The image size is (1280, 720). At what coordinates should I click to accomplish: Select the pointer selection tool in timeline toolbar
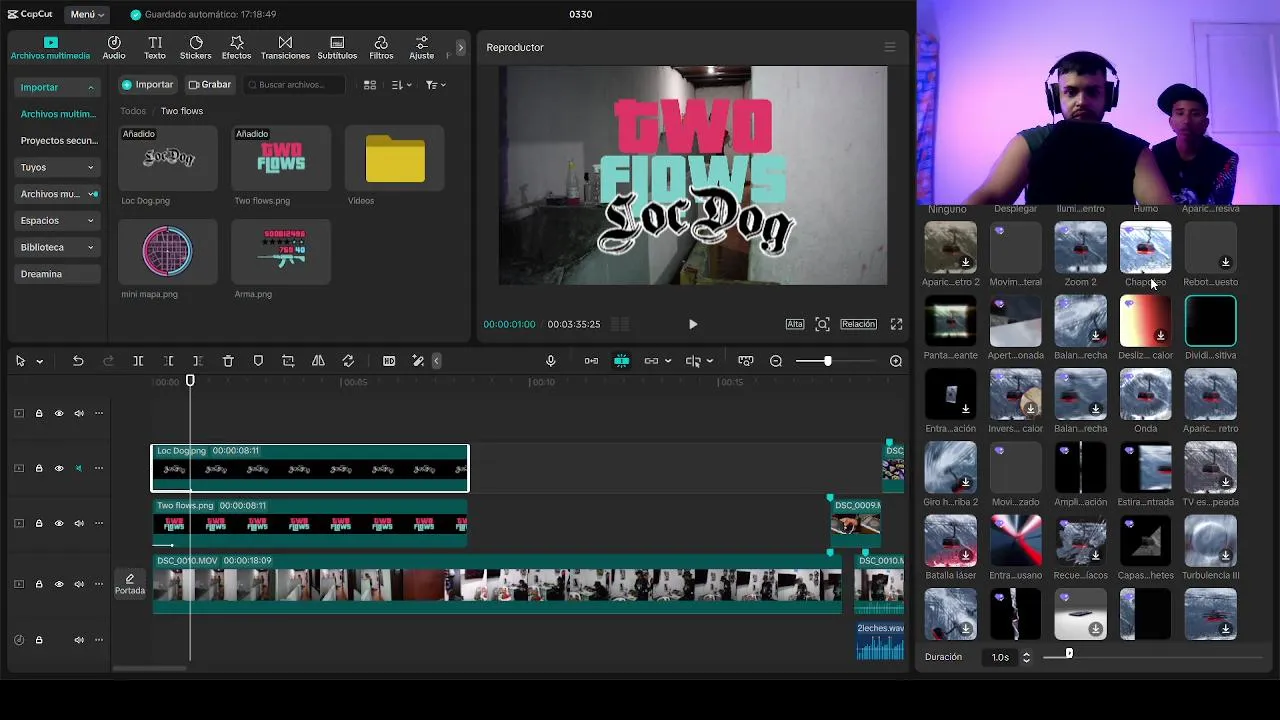click(x=20, y=361)
